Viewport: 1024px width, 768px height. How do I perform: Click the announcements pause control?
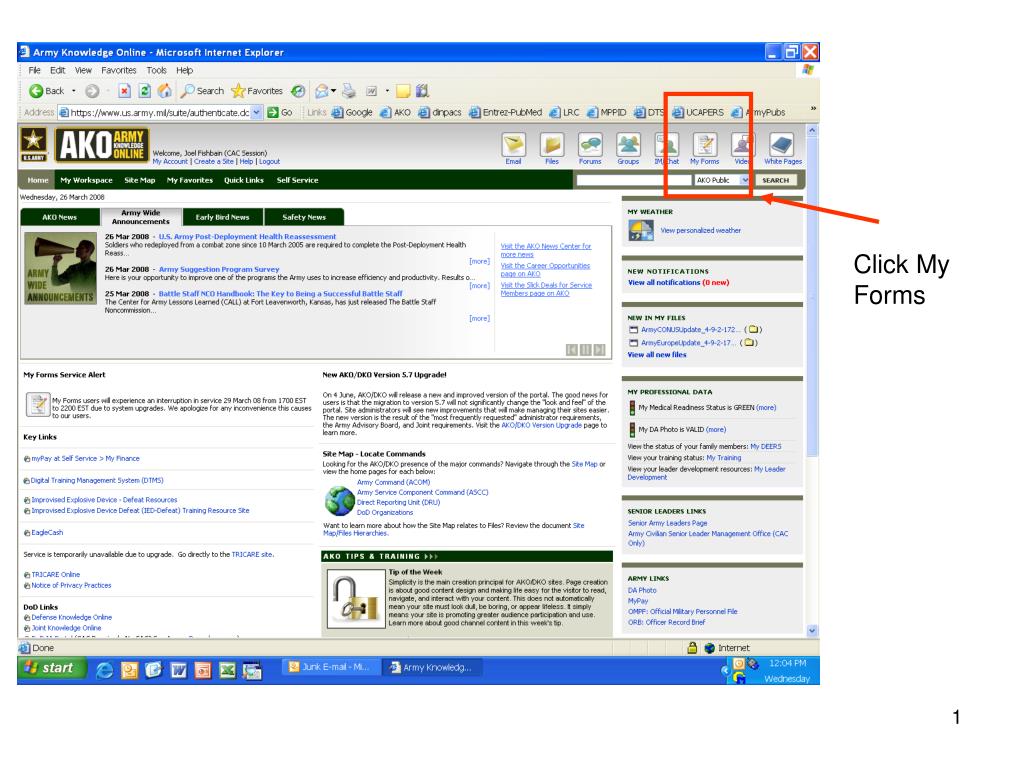coord(586,350)
